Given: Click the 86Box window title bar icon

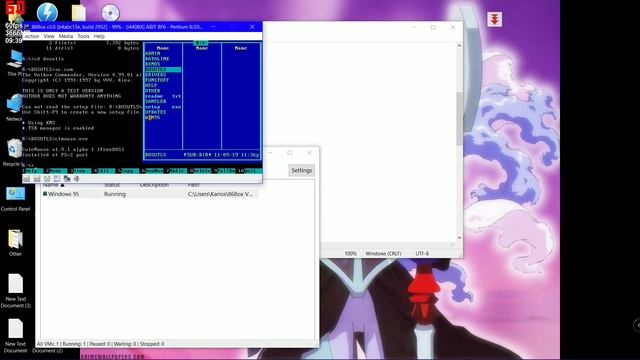Looking at the screenshot, I should click(x=27, y=27).
